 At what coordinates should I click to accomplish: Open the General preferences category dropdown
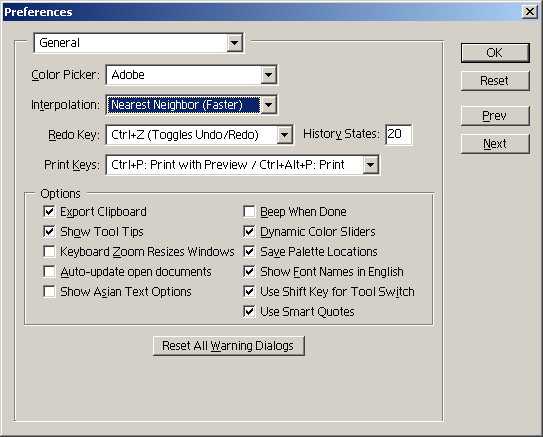click(234, 43)
